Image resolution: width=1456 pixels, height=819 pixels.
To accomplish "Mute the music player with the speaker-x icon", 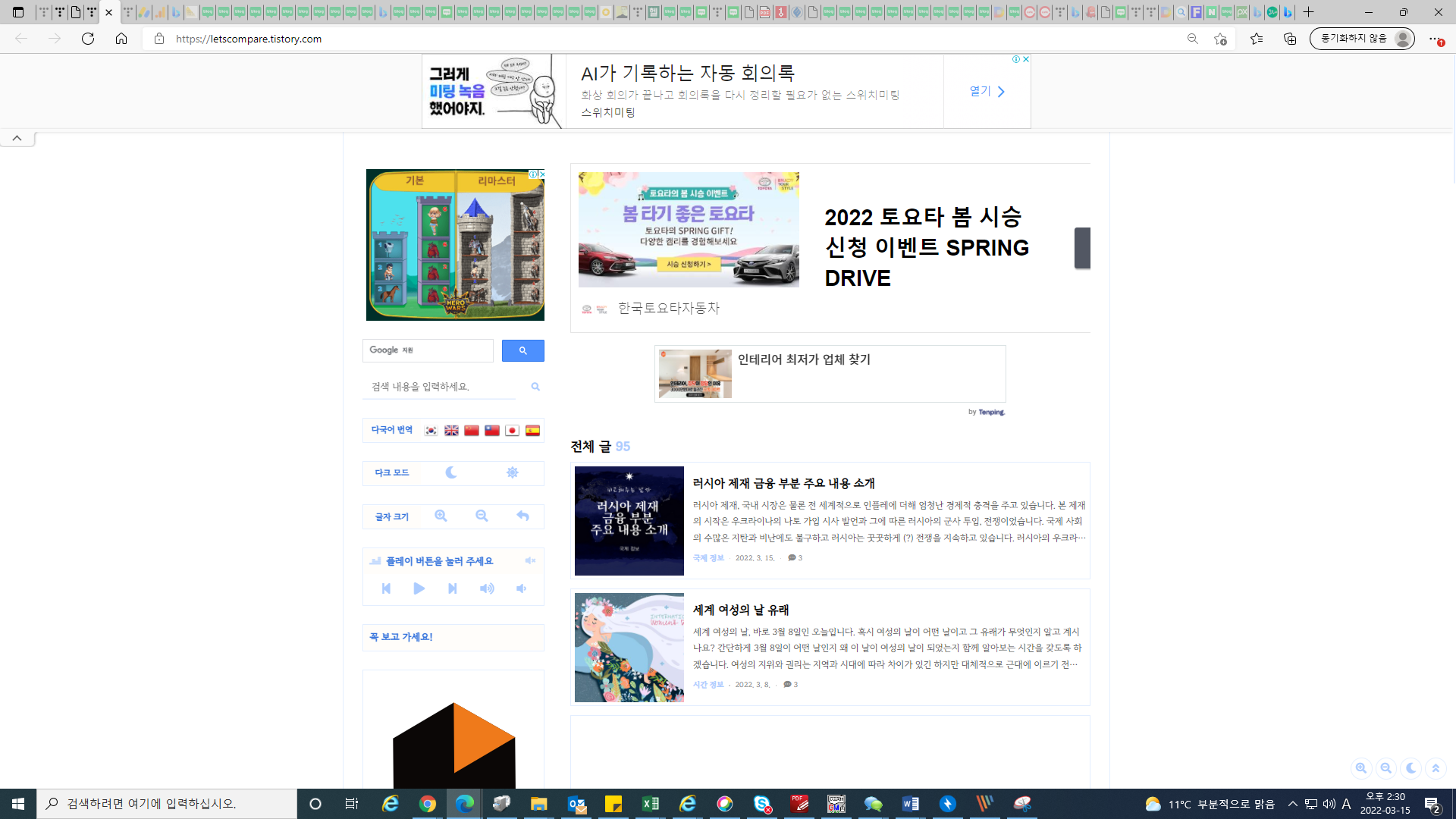I will 530,561.
